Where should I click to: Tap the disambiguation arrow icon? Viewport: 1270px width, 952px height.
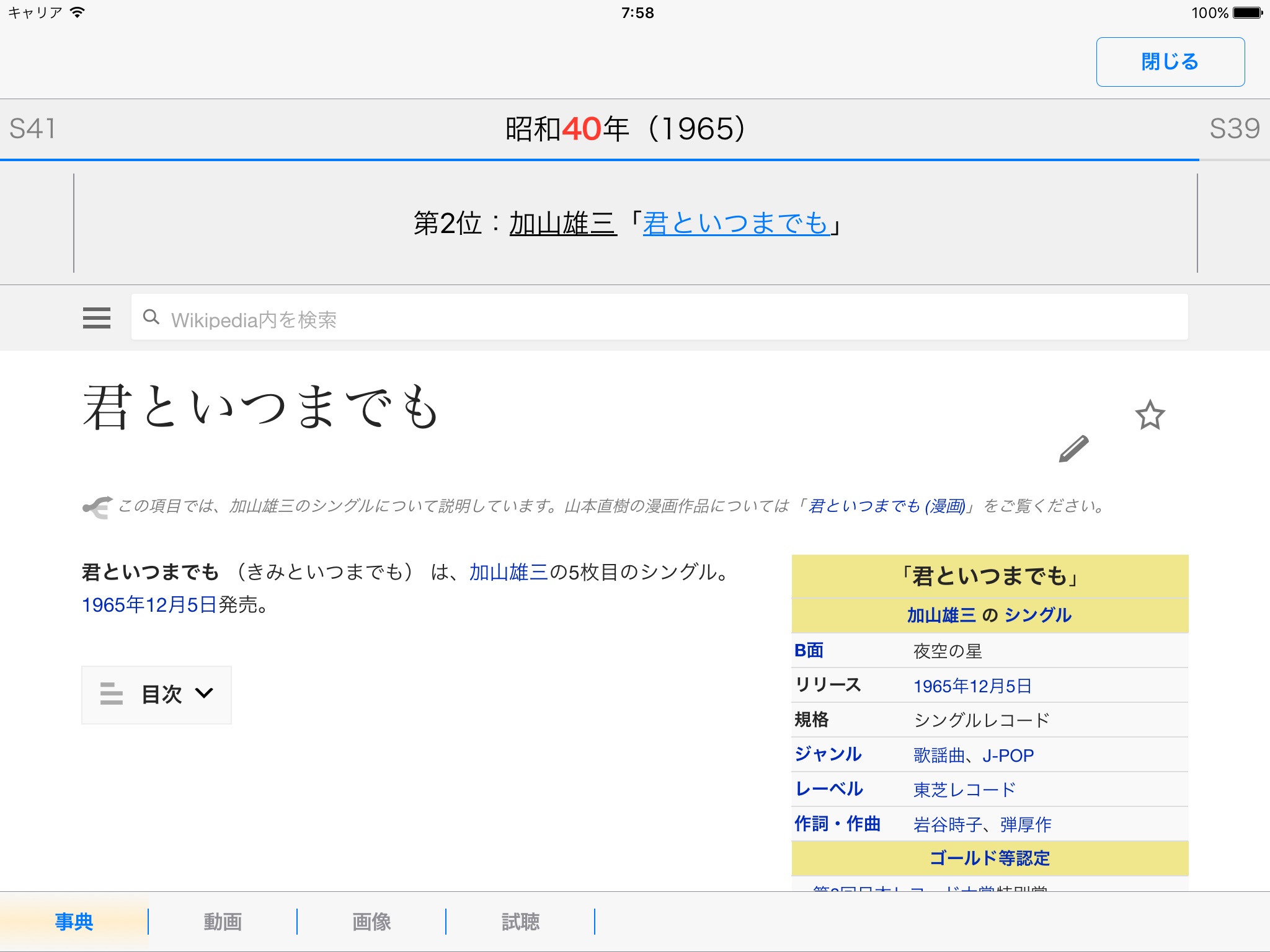(97, 507)
